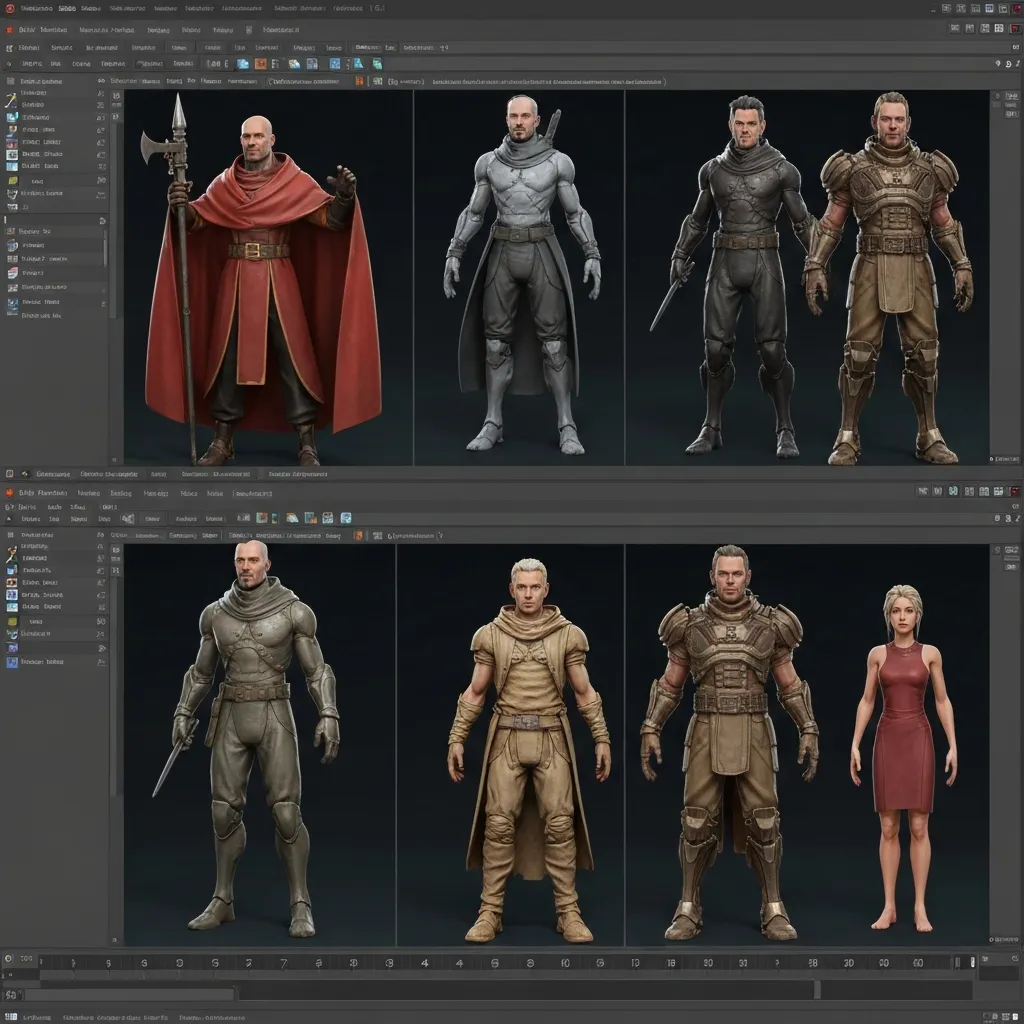Click the orange square icon in the top toolbar
This screenshot has height=1024, width=1024.
[x=260, y=63]
